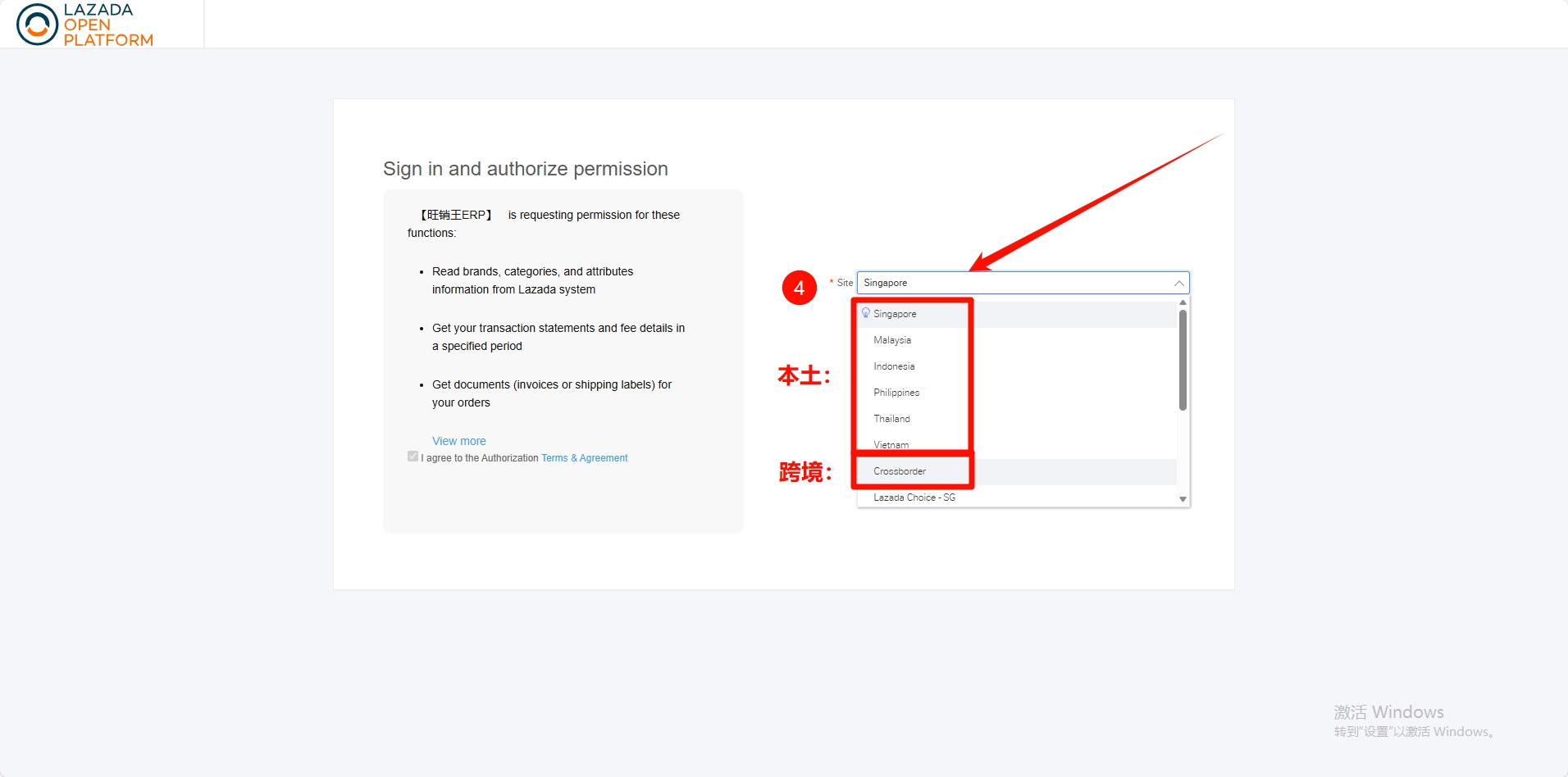The height and width of the screenshot is (777, 1568).
Task: Pick Indonesia from the site options
Action: click(x=894, y=366)
